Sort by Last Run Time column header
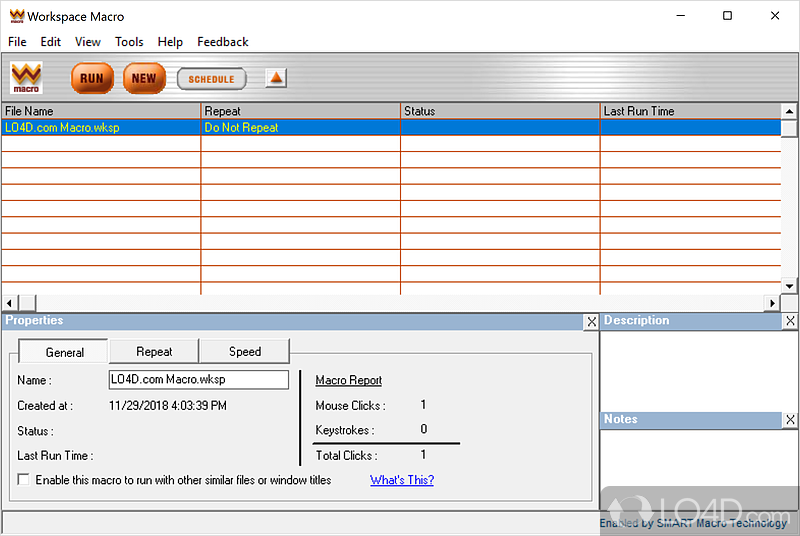800x536 pixels. pos(690,111)
